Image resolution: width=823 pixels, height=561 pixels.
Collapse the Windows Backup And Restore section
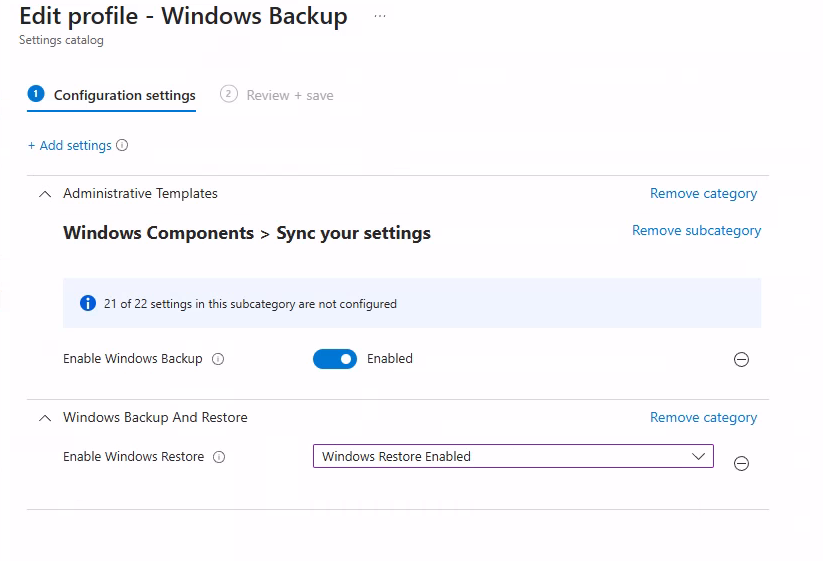click(x=44, y=418)
